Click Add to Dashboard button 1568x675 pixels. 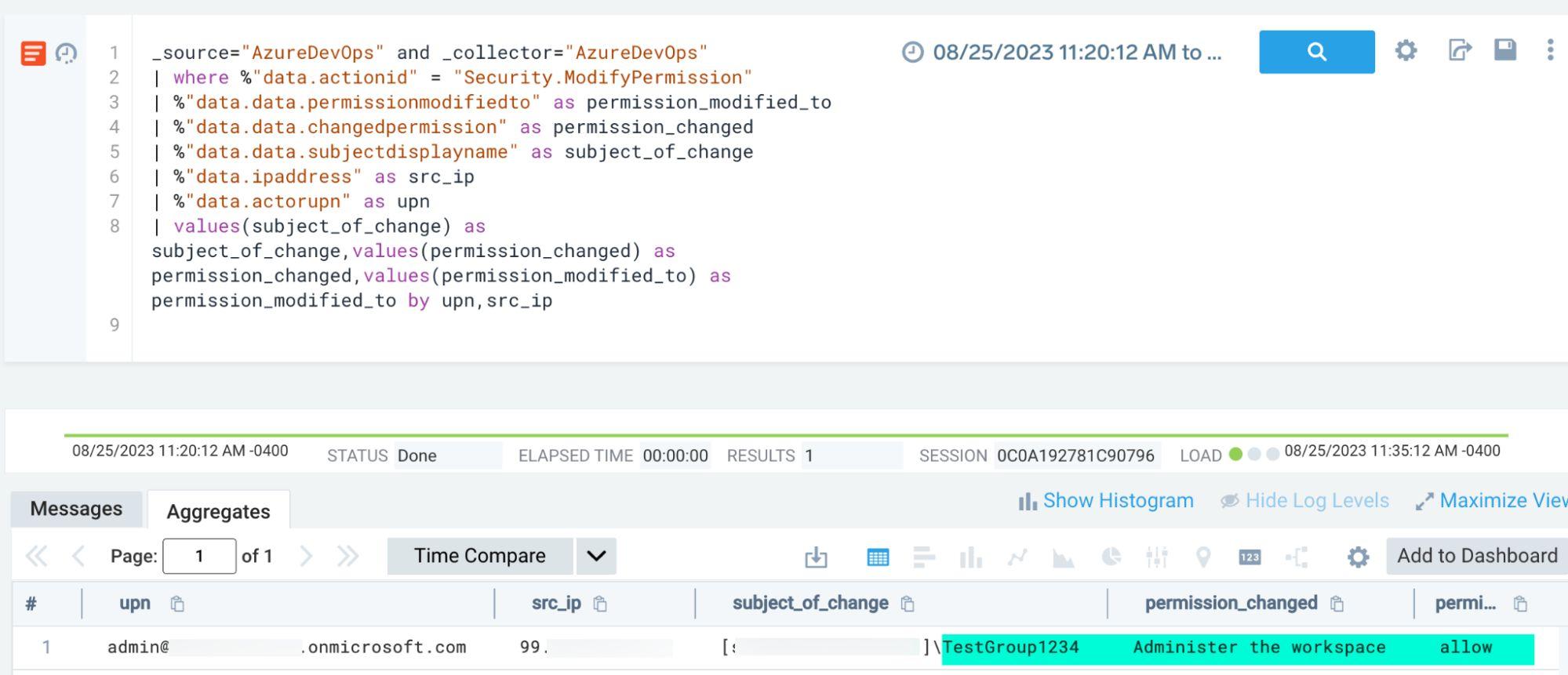pos(1477,556)
